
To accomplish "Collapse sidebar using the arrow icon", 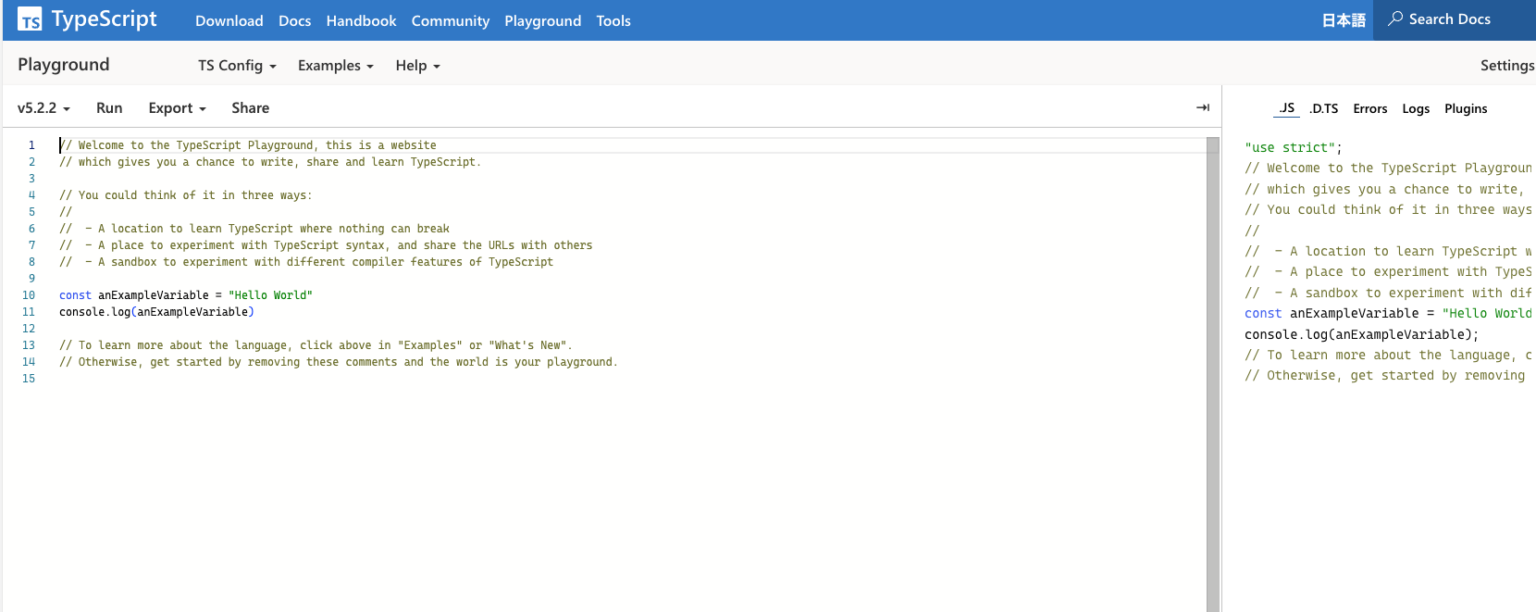I will click(1202, 108).
